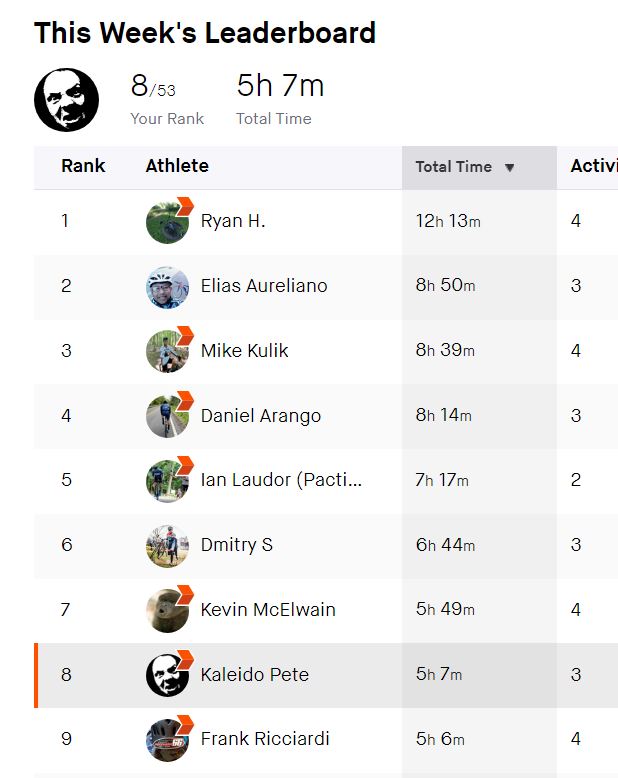This screenshot has width=618, height=778.
Task: Sort by the Total Time arrow
Action: [509, 167]
